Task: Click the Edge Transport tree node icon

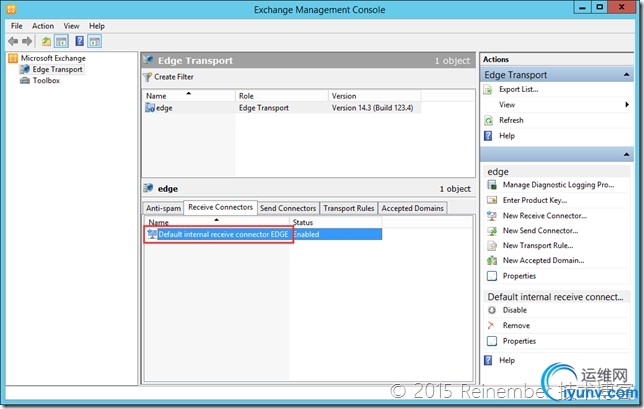Action: [25, 69]
